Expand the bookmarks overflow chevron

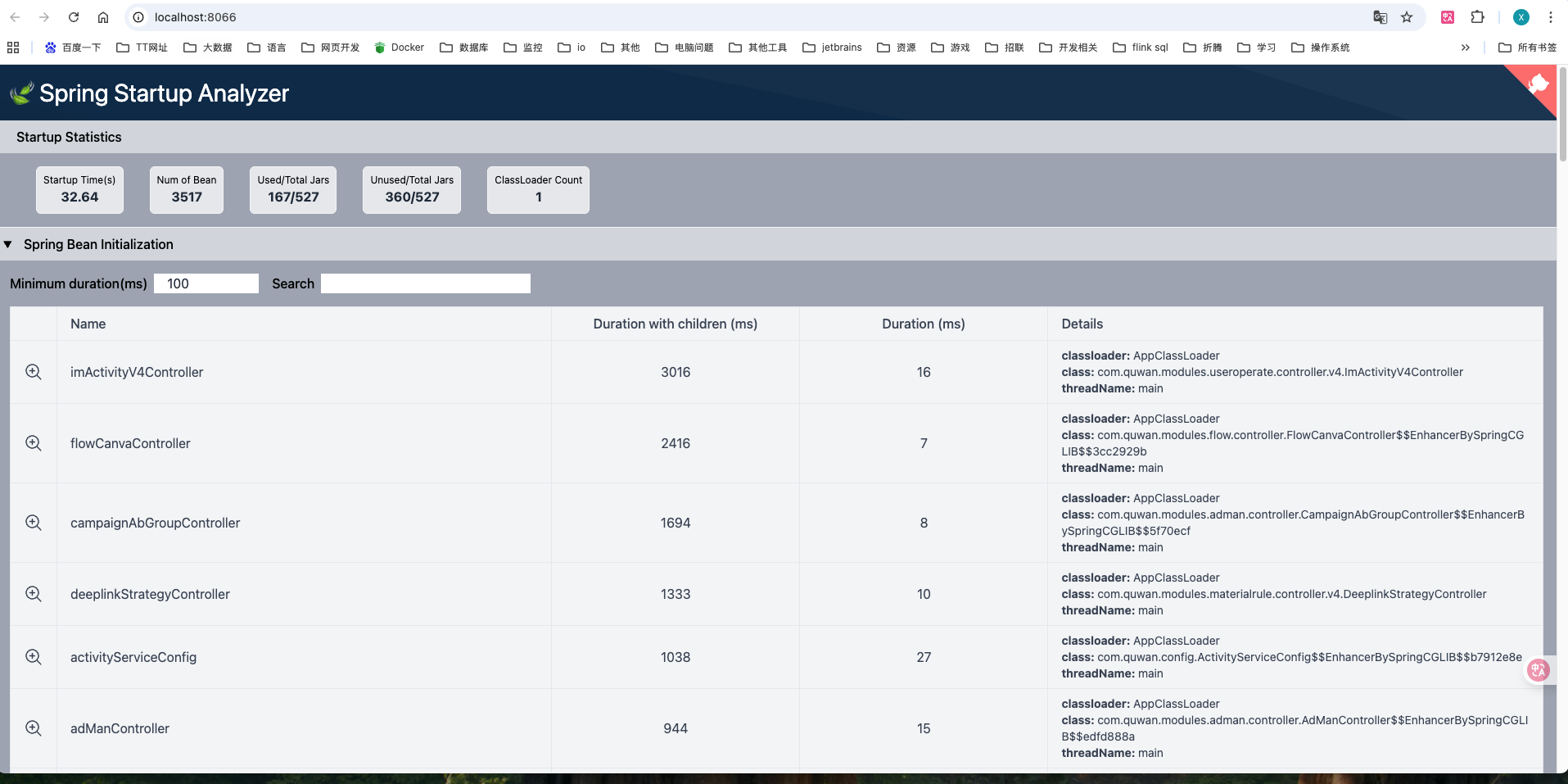[x=1465, y=48]
